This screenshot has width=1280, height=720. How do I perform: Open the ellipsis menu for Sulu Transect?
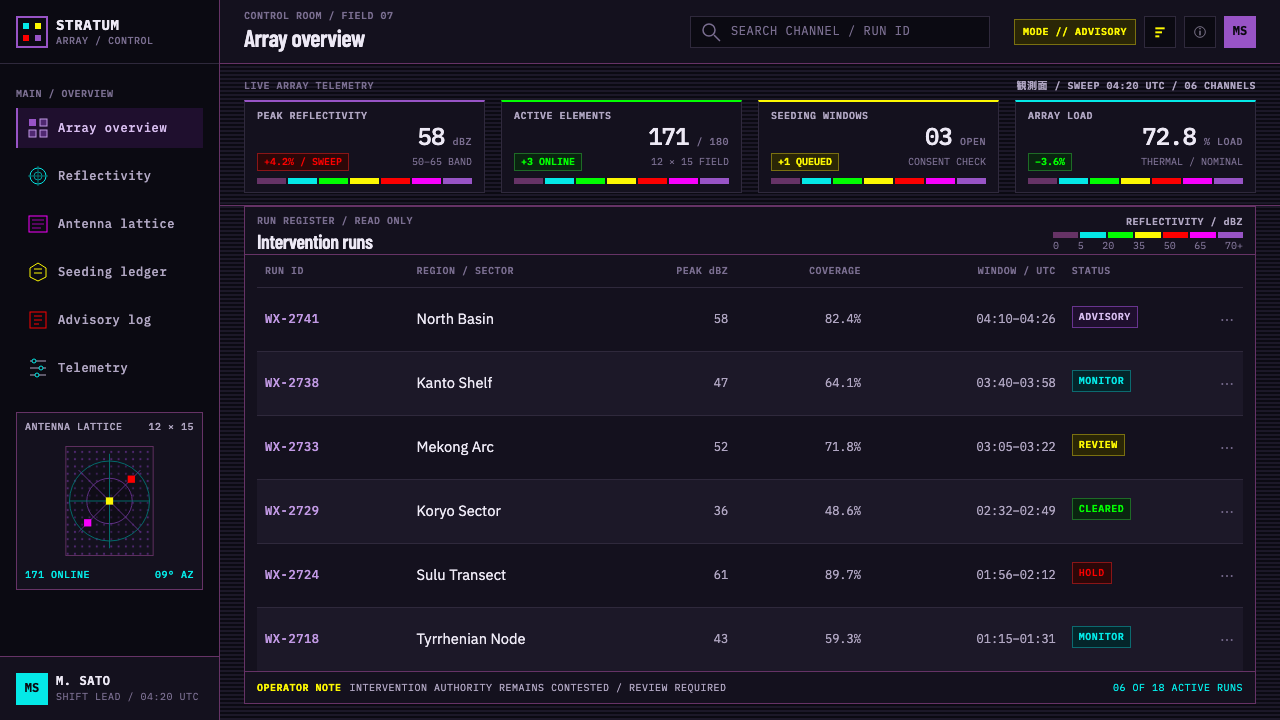coord(1227,576)
